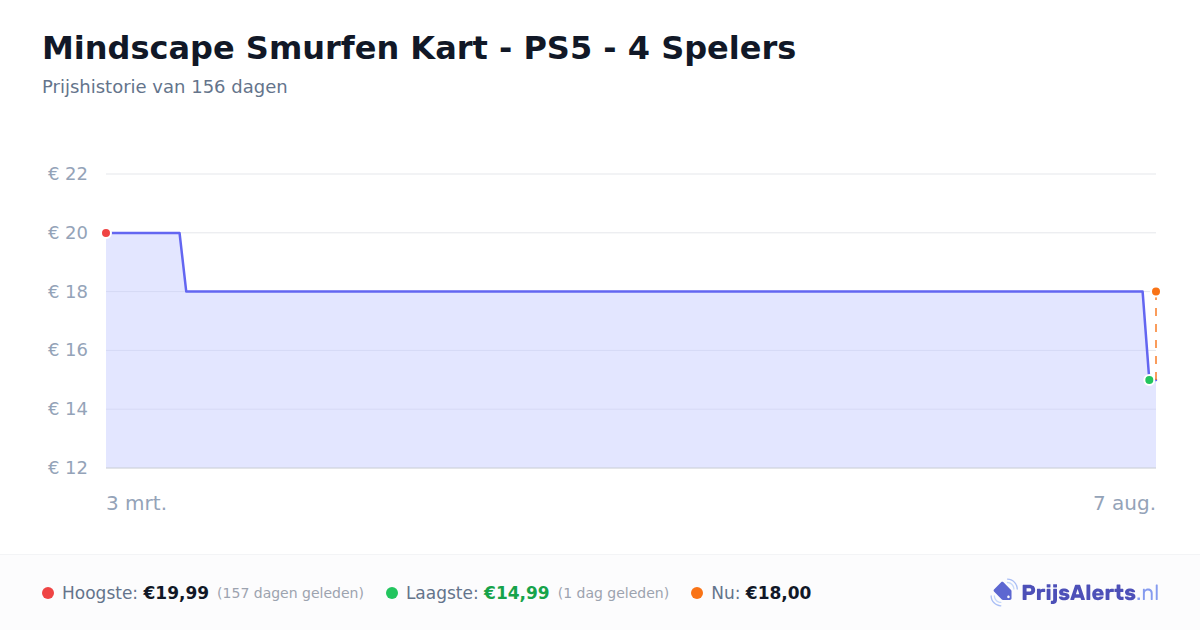Click the title Mindscape Smurfen Kart
1200x630 pixels.
[419, 48]
